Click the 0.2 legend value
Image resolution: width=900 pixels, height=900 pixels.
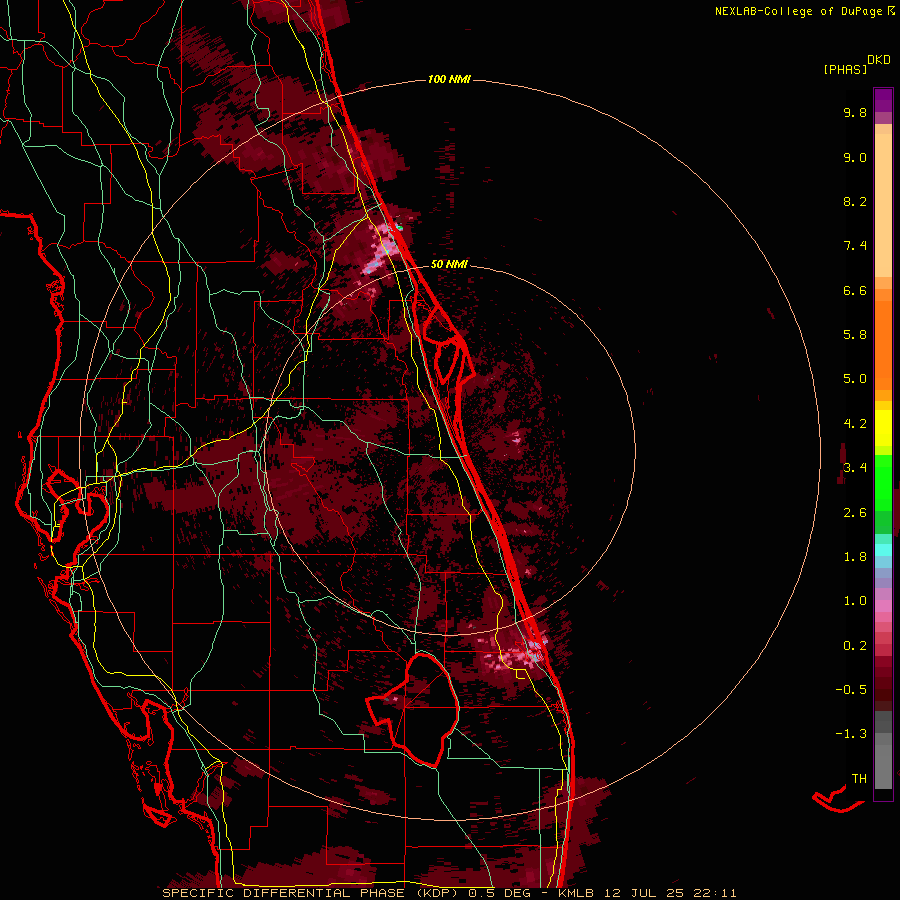pos(855,646)
